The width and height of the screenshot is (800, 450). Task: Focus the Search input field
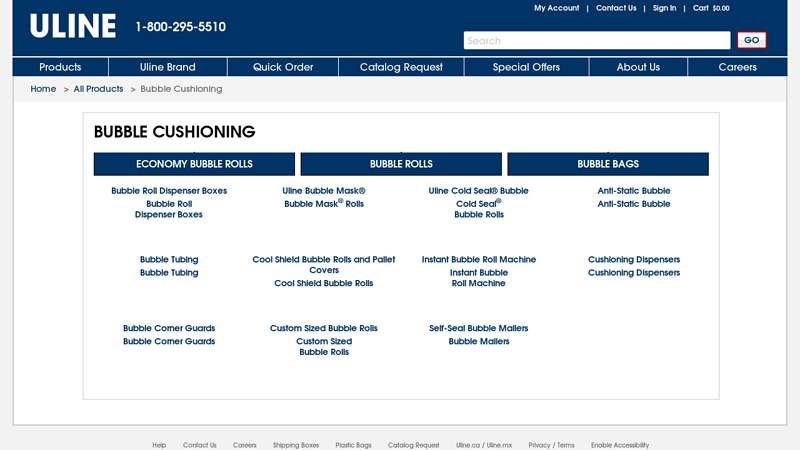point(596,41)
